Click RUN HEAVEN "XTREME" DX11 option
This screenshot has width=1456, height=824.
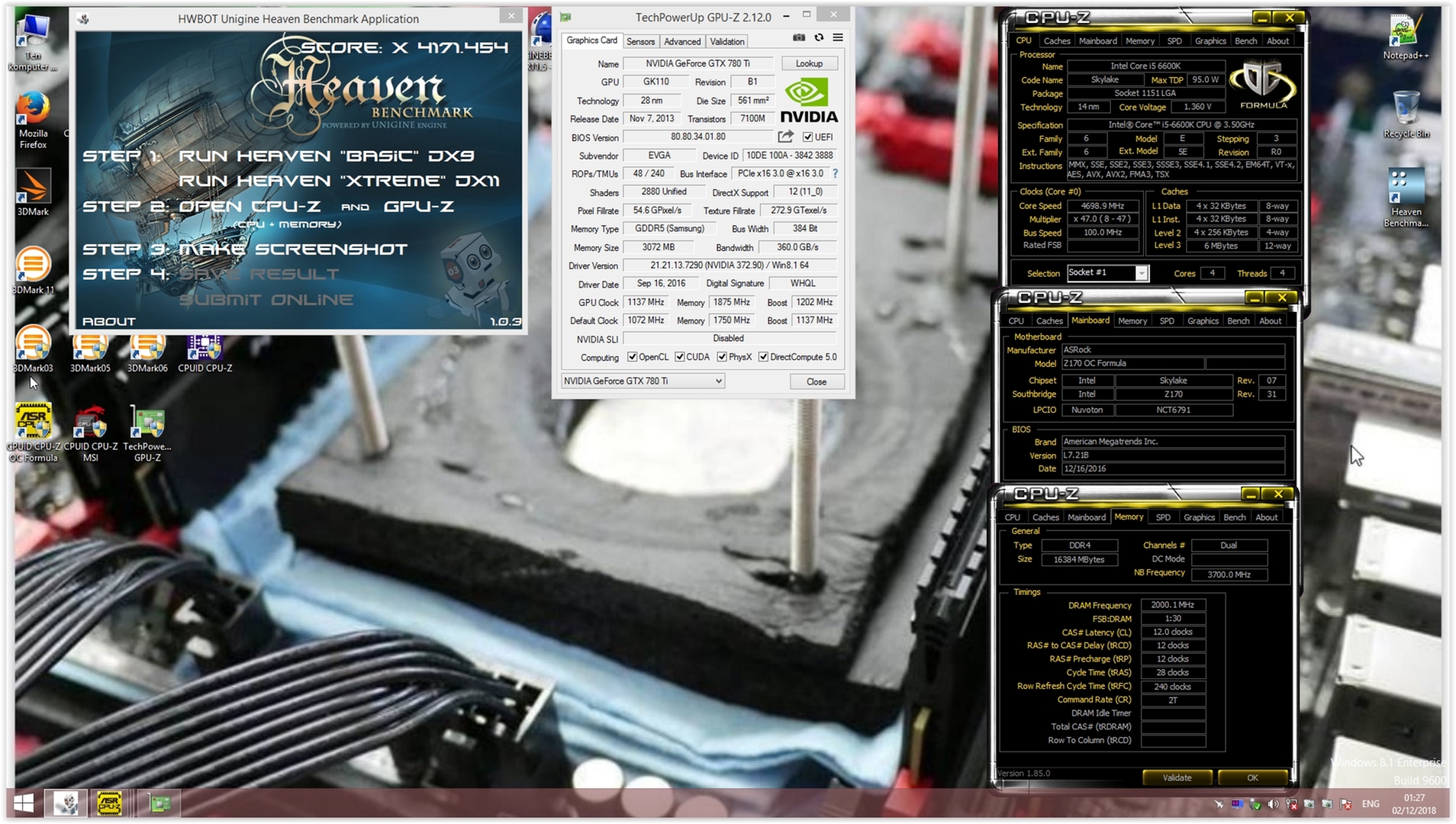coord(339,181)
